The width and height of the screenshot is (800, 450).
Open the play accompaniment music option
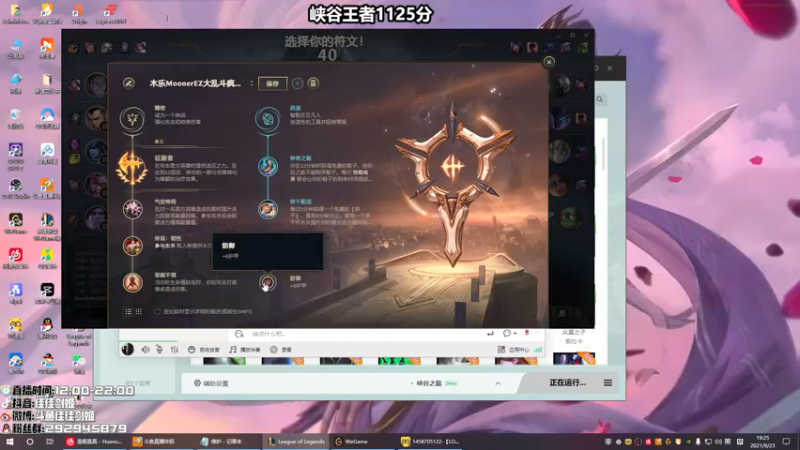[244, 349]
